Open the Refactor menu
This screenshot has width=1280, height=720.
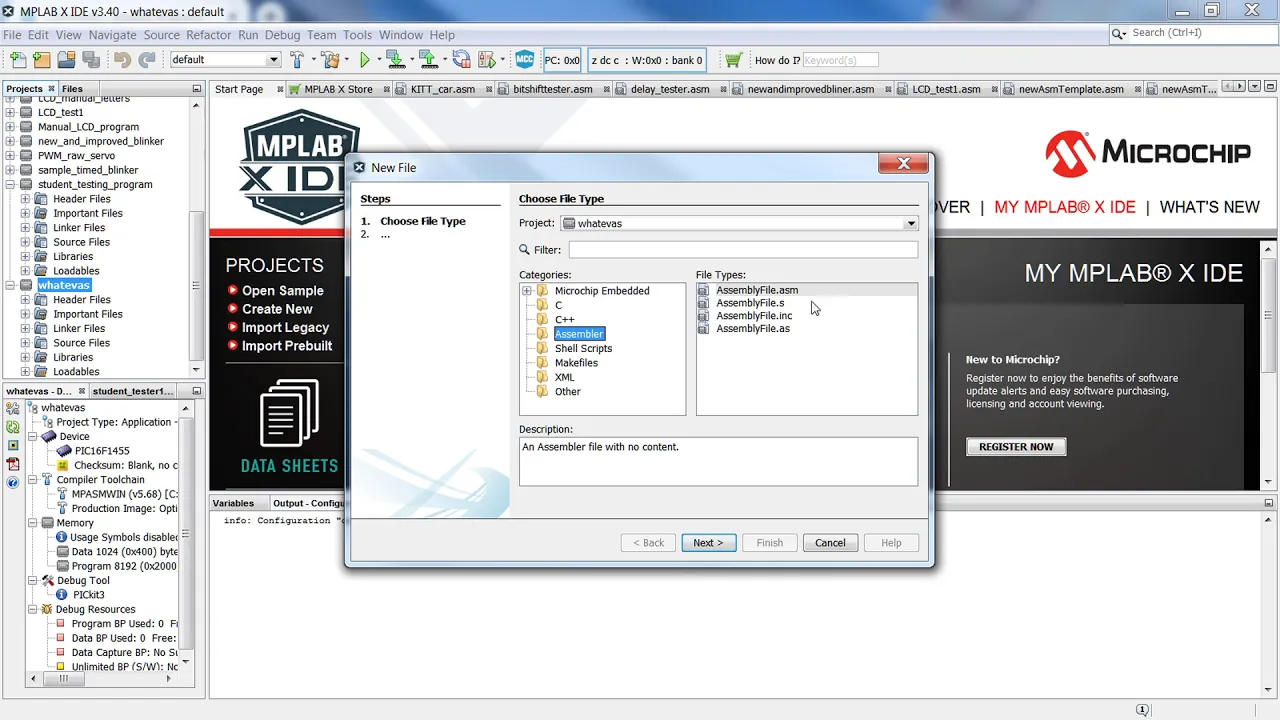(208, 35)
